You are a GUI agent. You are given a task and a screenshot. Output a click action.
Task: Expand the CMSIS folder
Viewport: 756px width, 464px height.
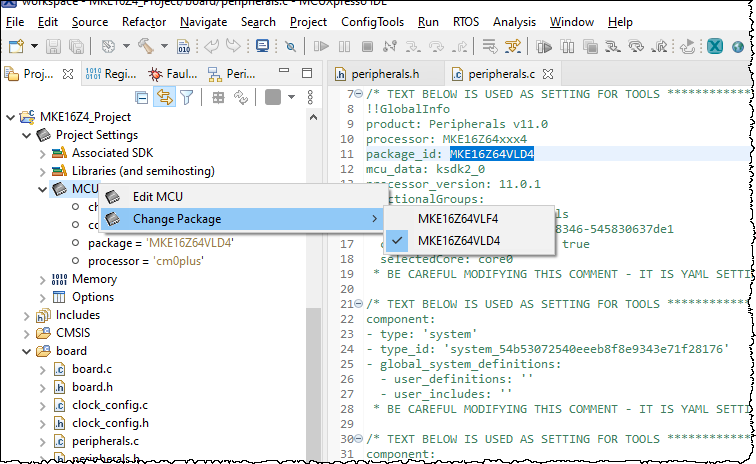[x=27, y=334]
